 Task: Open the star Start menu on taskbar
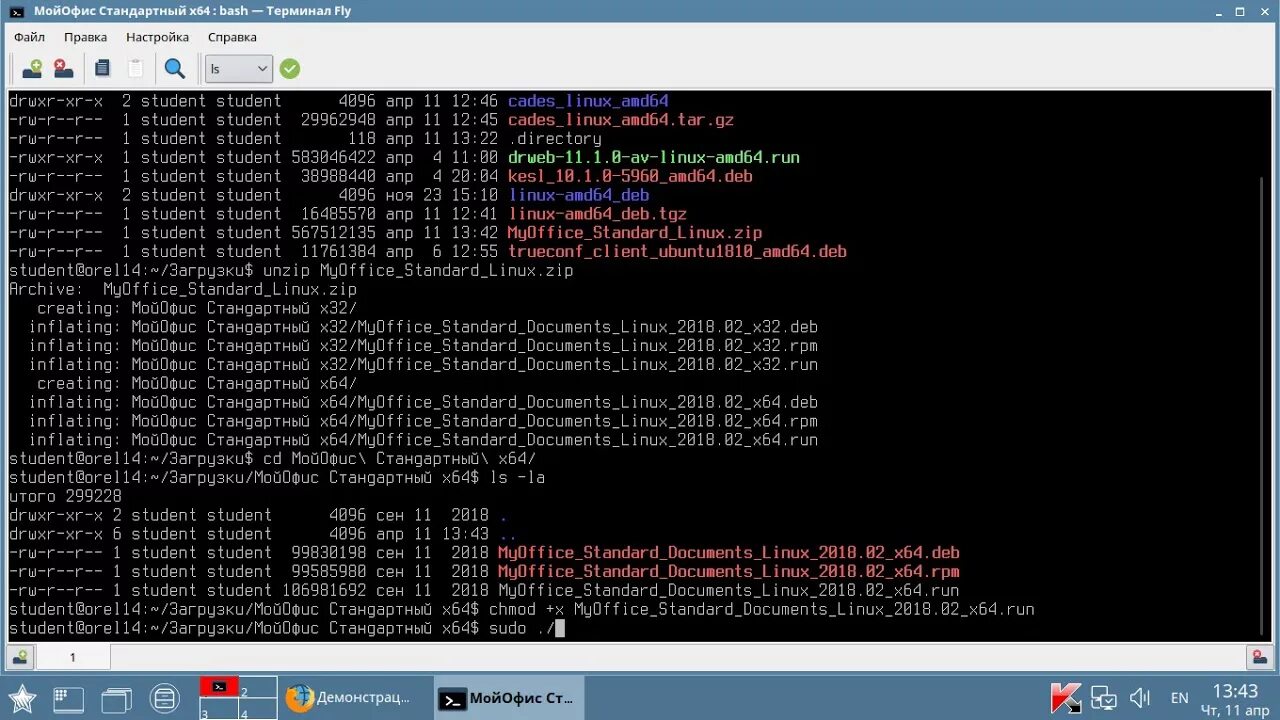pyautogui.click(x=22, y=698)
